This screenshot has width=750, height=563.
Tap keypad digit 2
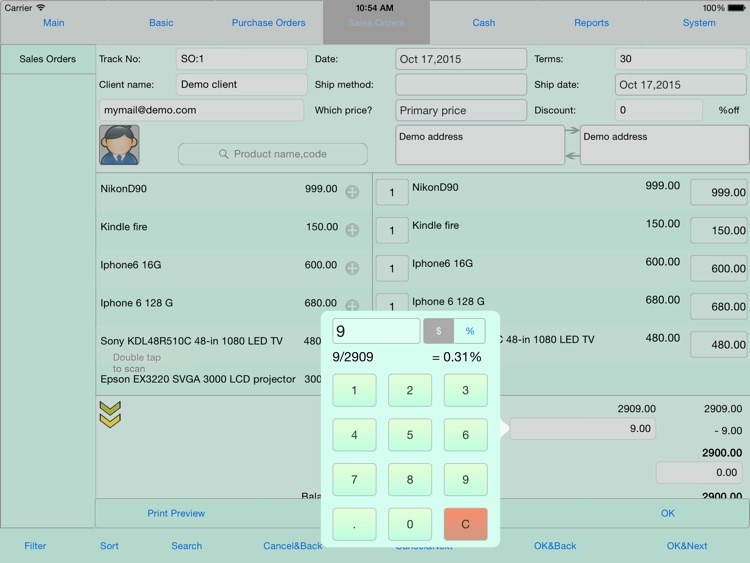click(x=410, y=390)
